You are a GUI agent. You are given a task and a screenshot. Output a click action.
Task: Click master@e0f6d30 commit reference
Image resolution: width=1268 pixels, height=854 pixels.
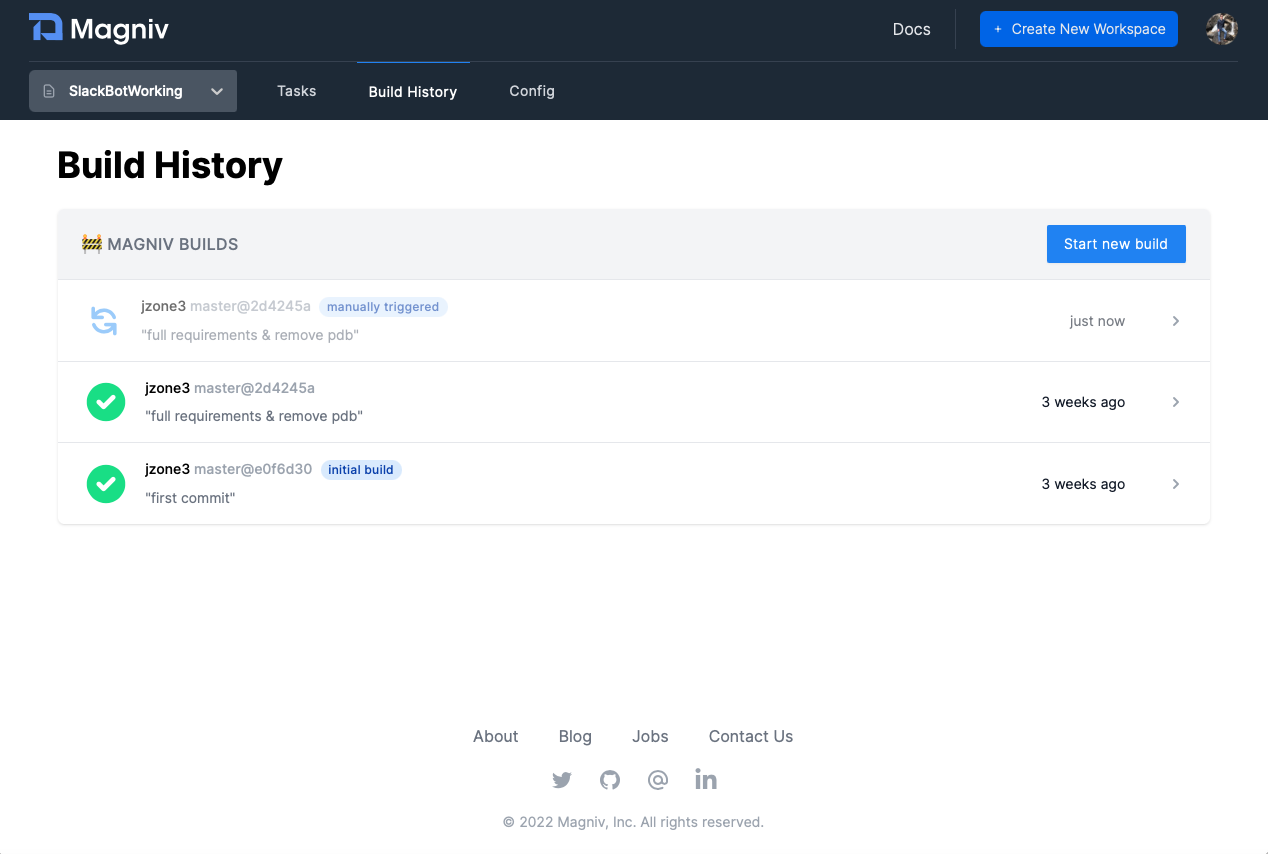(x=253, y=469)
